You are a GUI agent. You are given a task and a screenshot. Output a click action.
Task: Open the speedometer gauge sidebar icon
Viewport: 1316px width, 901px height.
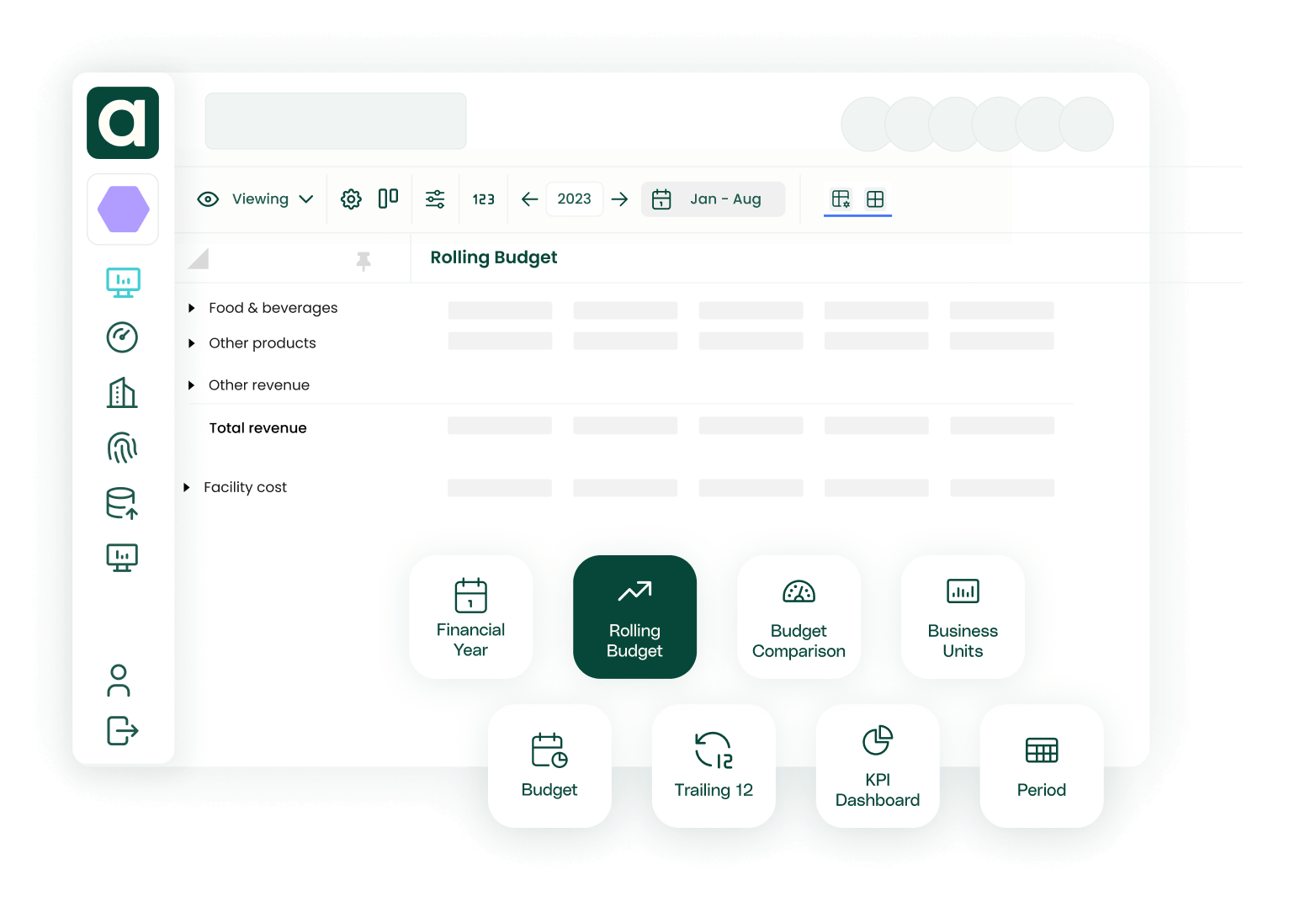click(x=122, y=337)
